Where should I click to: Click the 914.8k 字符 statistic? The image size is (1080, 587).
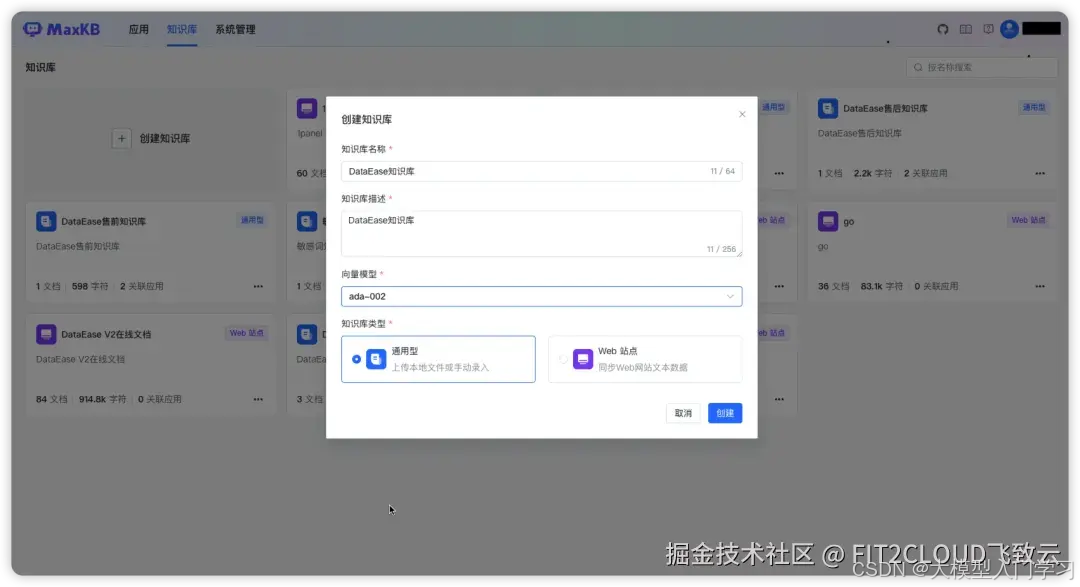point(103,399)
